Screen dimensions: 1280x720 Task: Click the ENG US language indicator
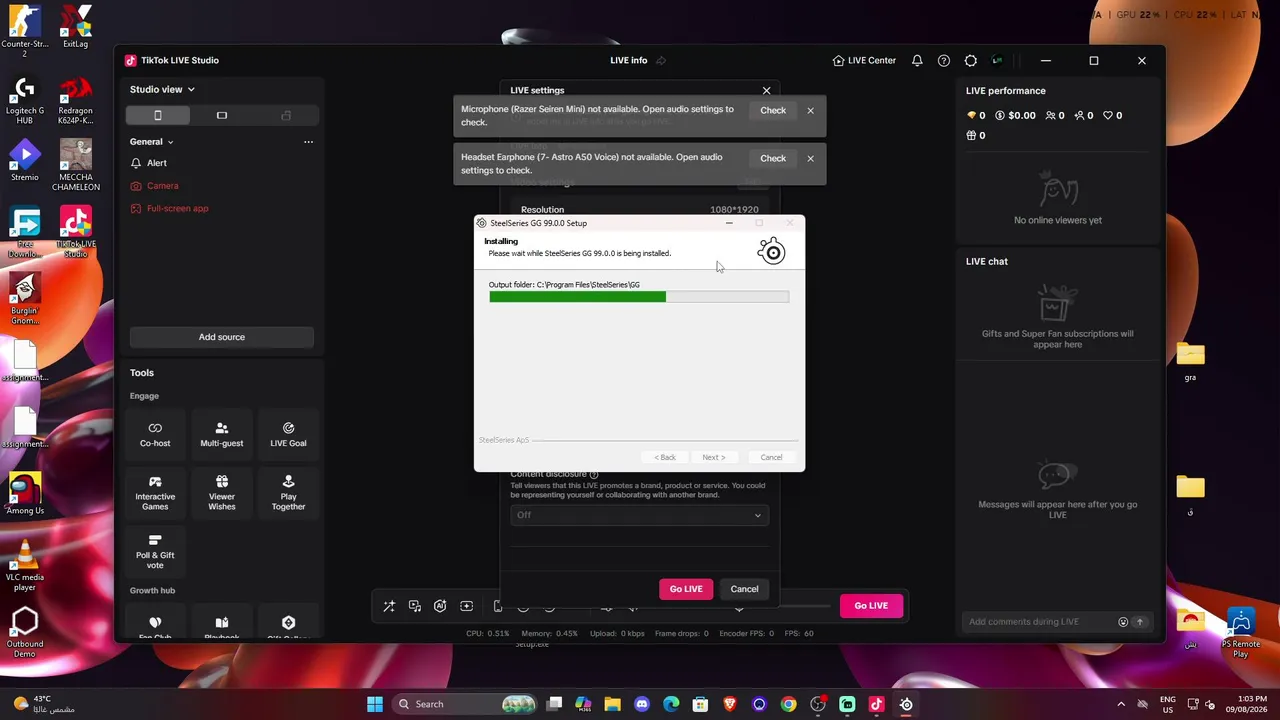click(1168, 704)
